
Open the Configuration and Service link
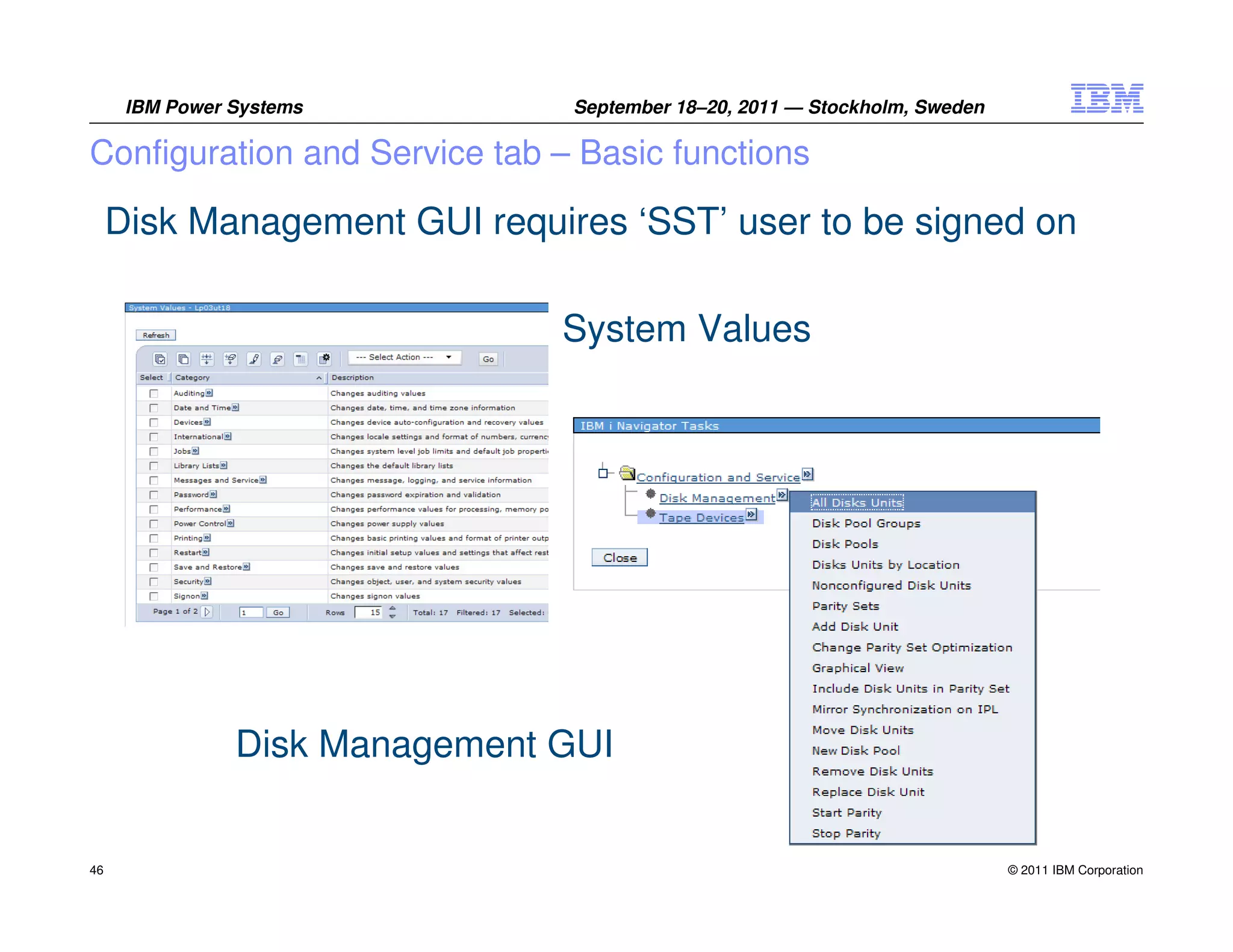point(718,477)
